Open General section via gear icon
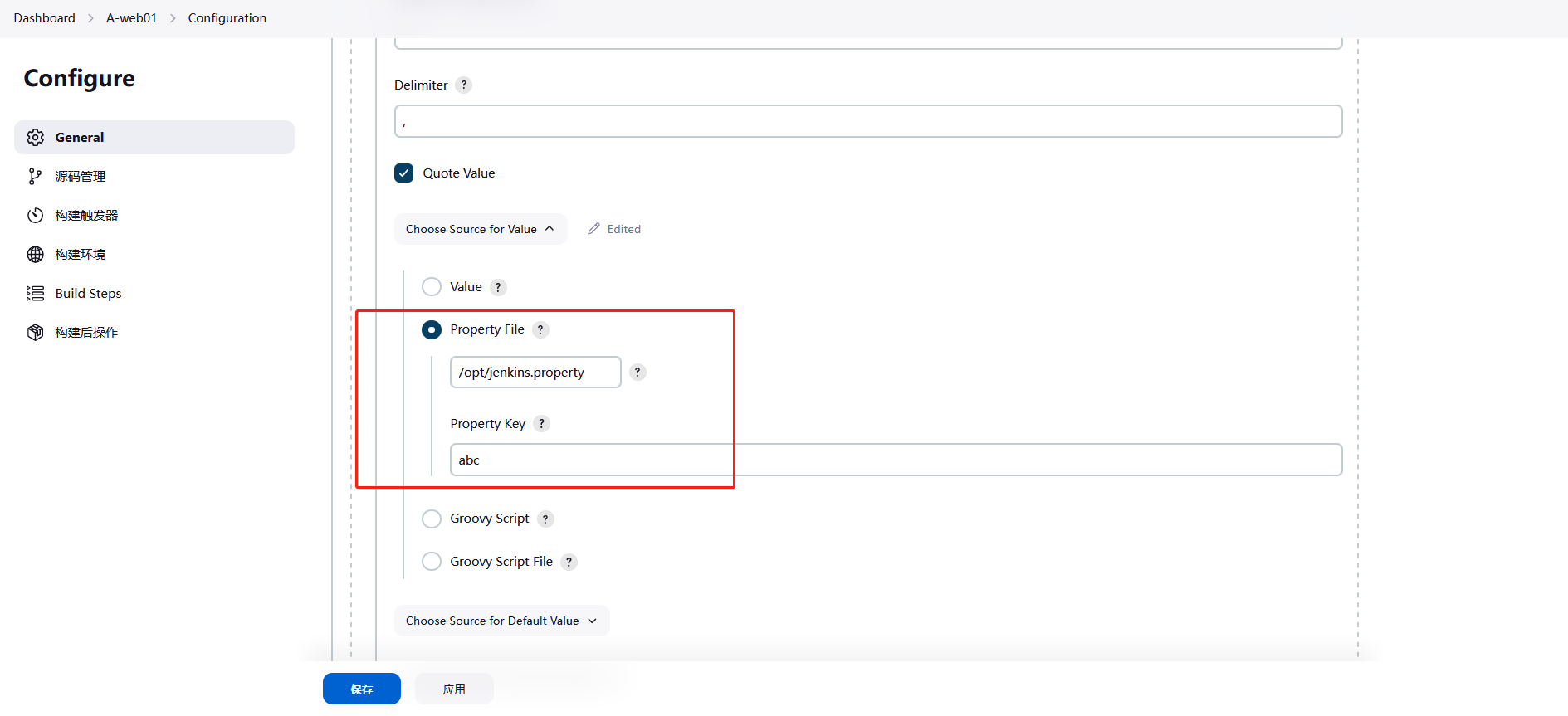 click(x=35, y=138)
